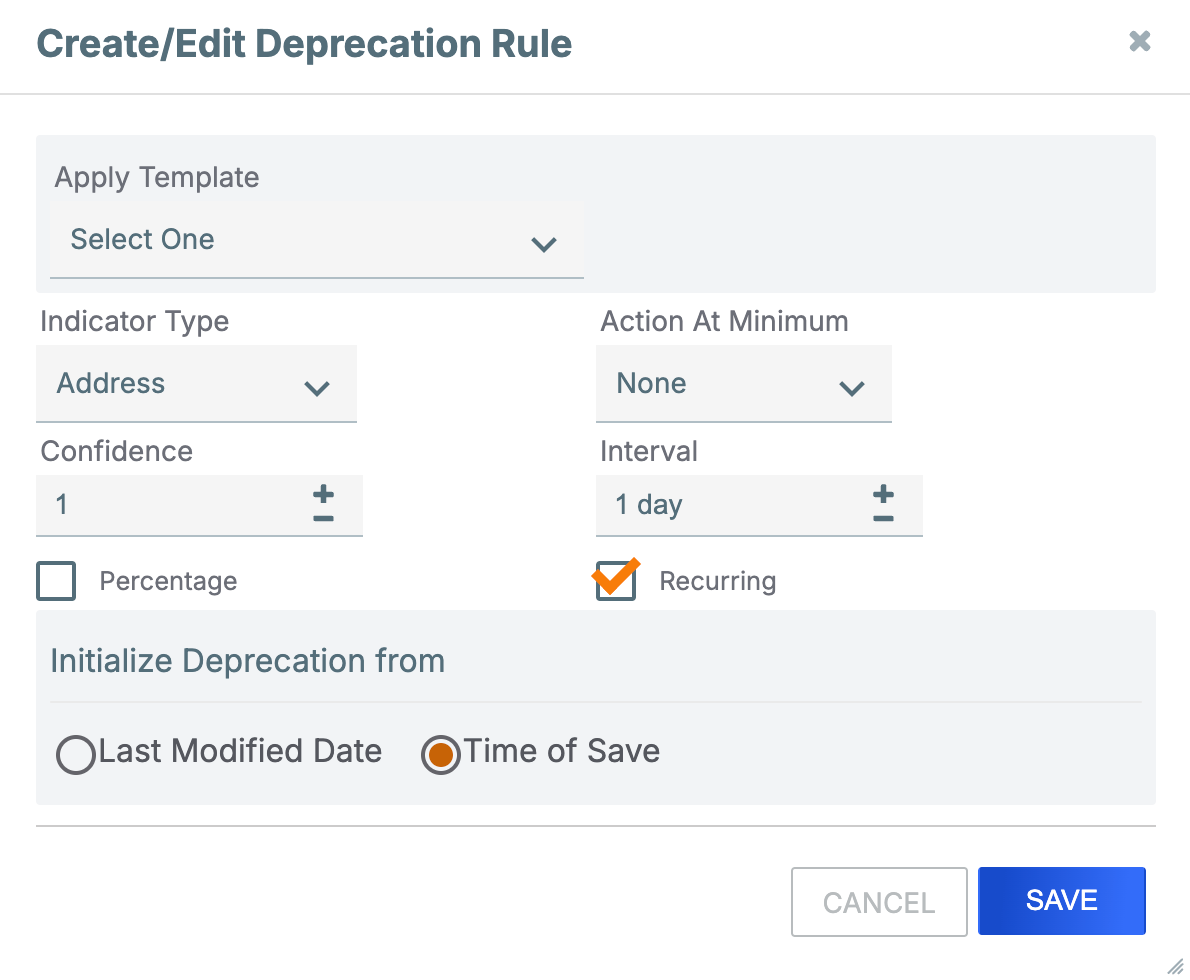Open the Action At Minimum dropdown showing None
Image resolution: width=1190 pixels, height=980 pixels.
pyautogui.click(x=730, y=384)
